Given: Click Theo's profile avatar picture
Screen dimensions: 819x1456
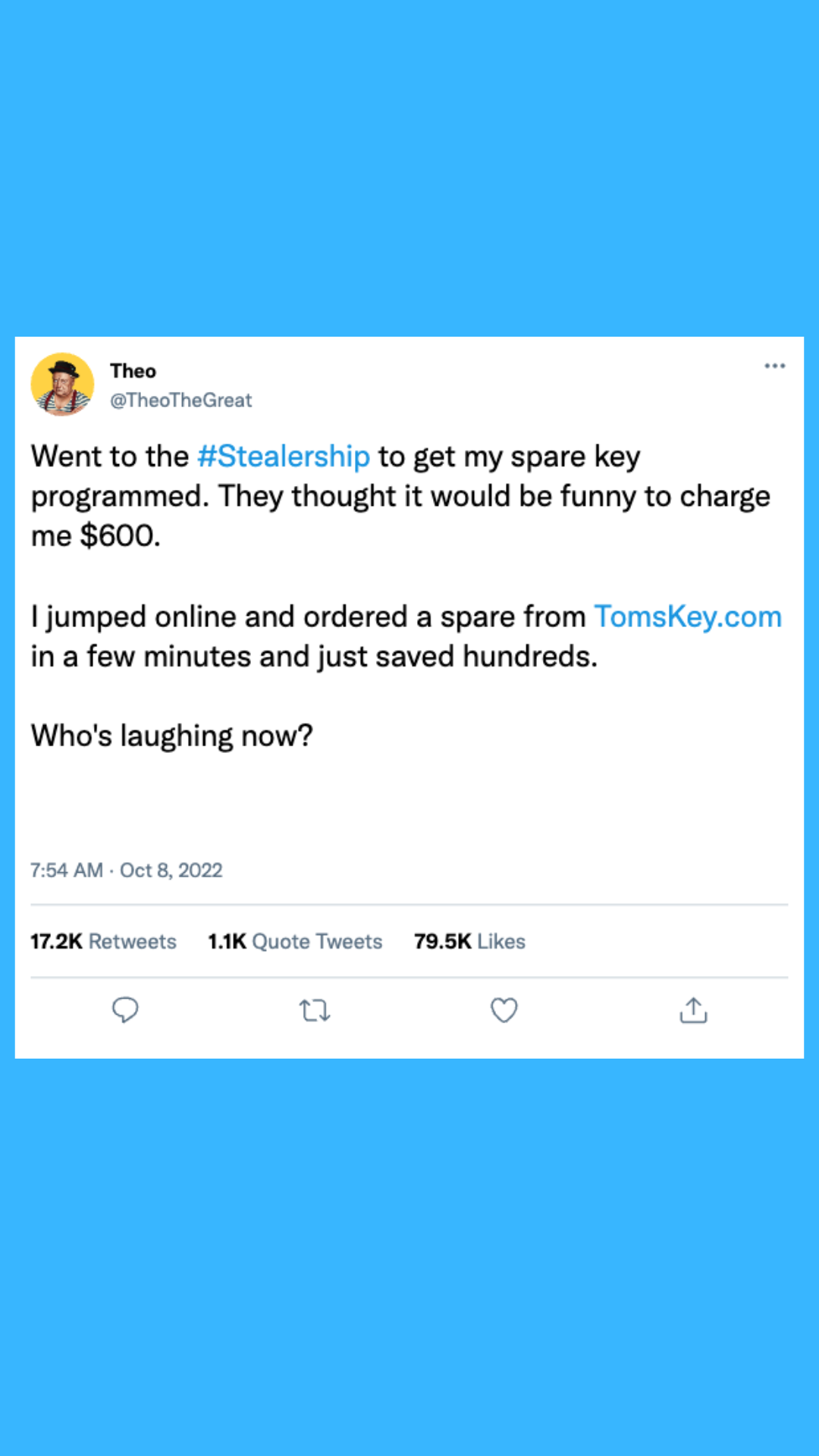Looking at the screenshot, I should pyautogui.click(x=62, y=384).
